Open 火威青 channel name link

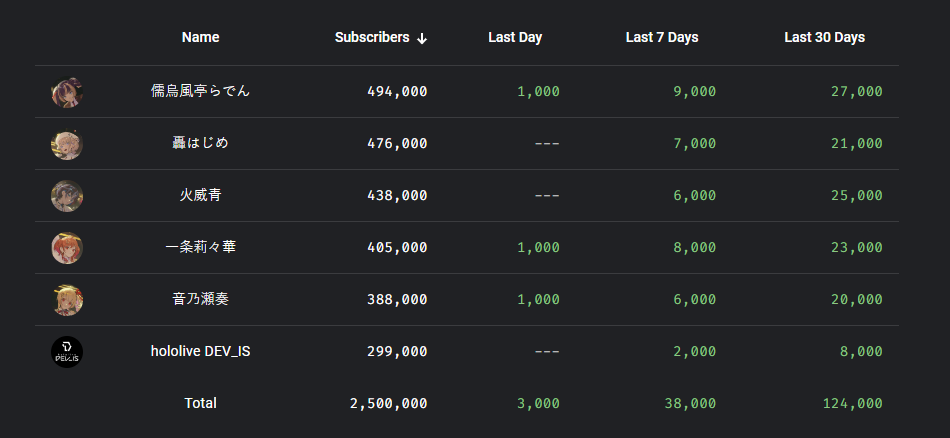pos(200,195)
